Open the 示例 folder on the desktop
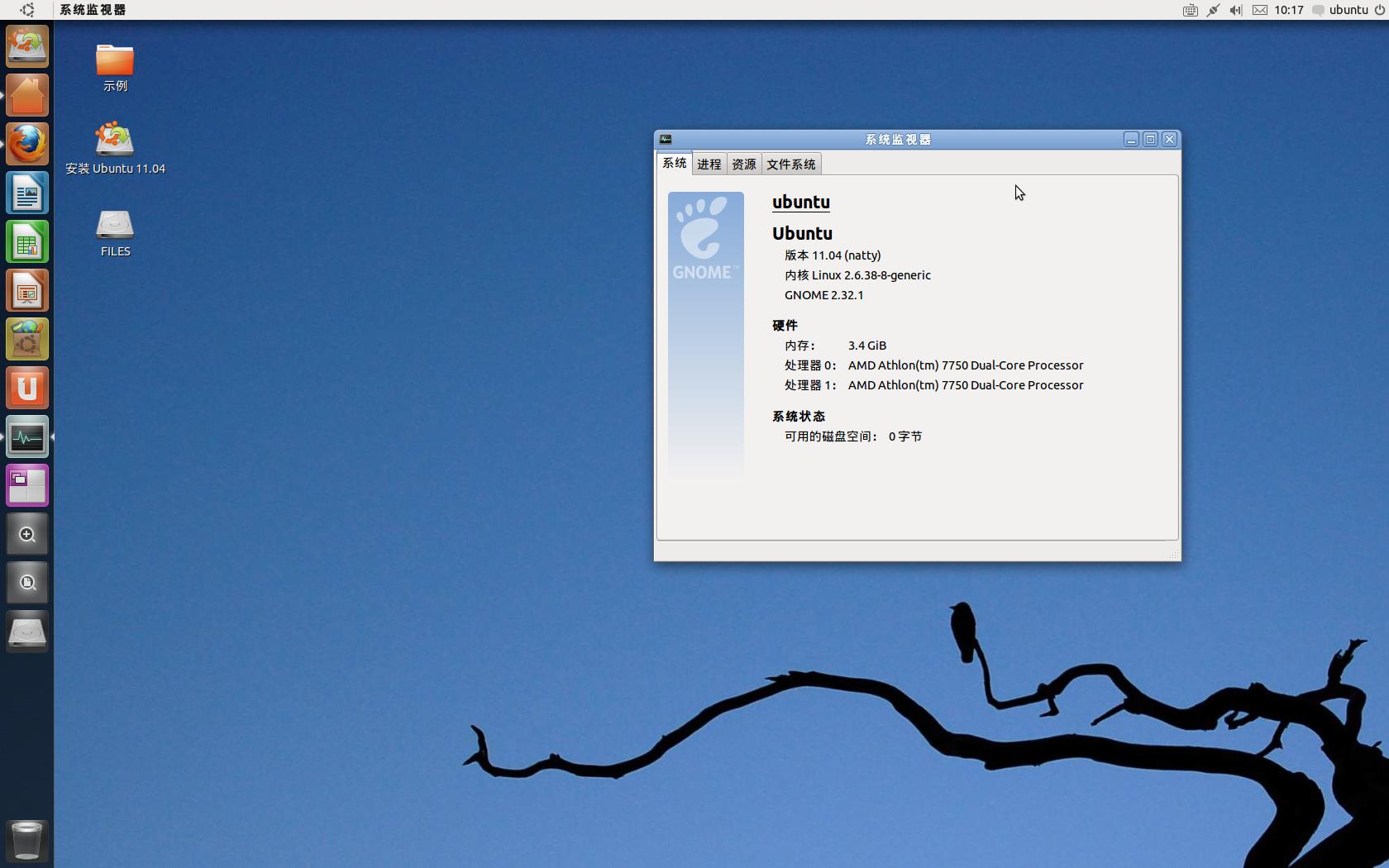Viewport: 1389px width, 868px height. [114, 60]
